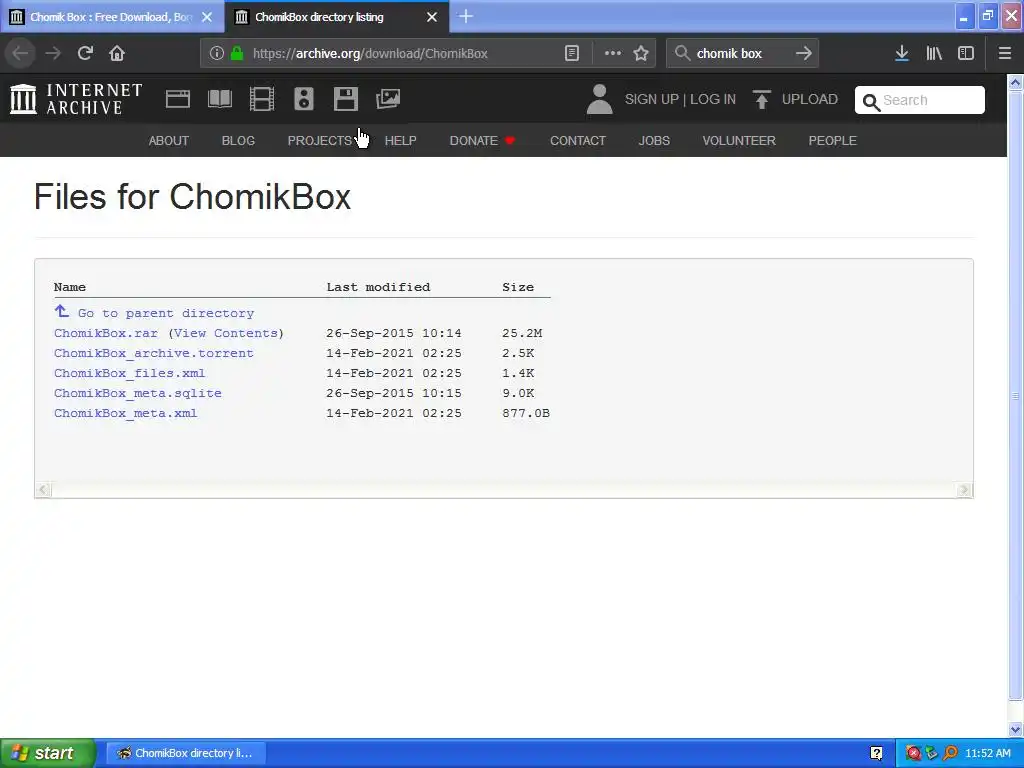1024x768 pixels.
Task: Close the ChomikBox directory listing tab
Action: pos(432,17)
